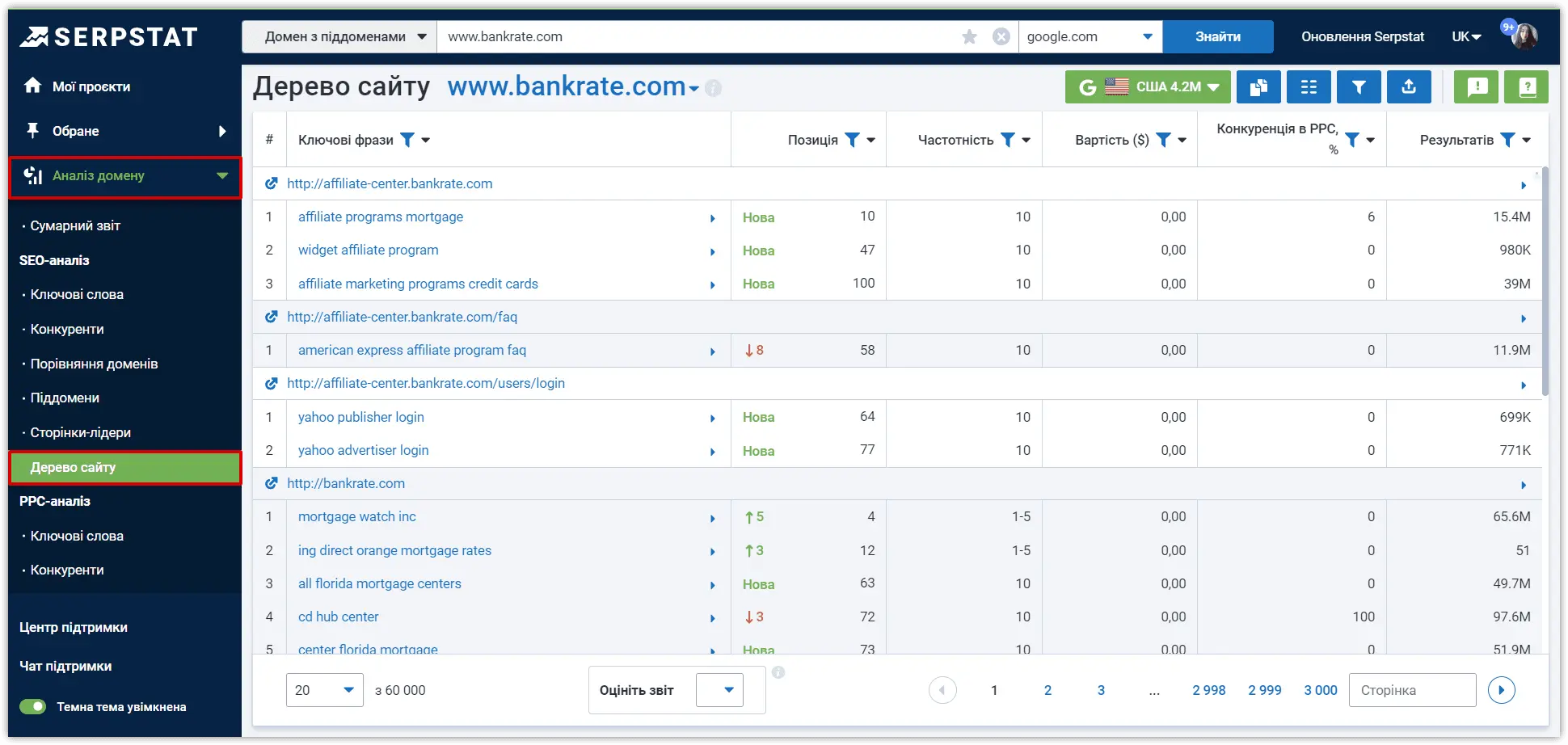The width and height of the screenshot is (1568, 745).
Task: Expand options for widget affiliate program keyword
Action: point(713,251)
